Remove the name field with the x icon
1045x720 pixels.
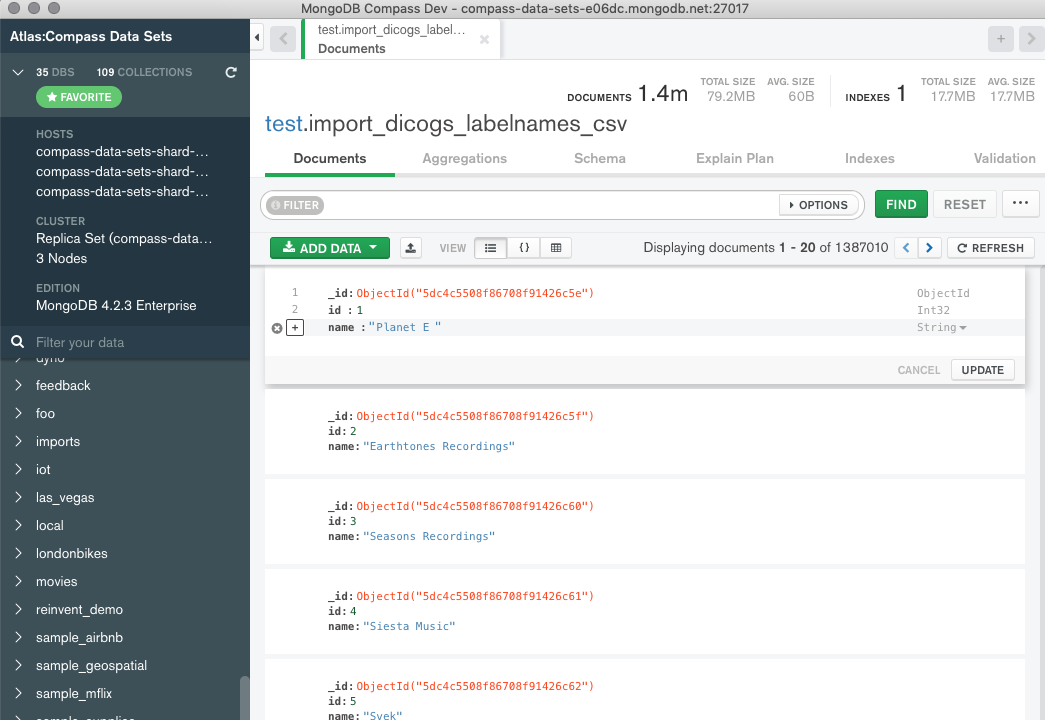pos(277,328)
